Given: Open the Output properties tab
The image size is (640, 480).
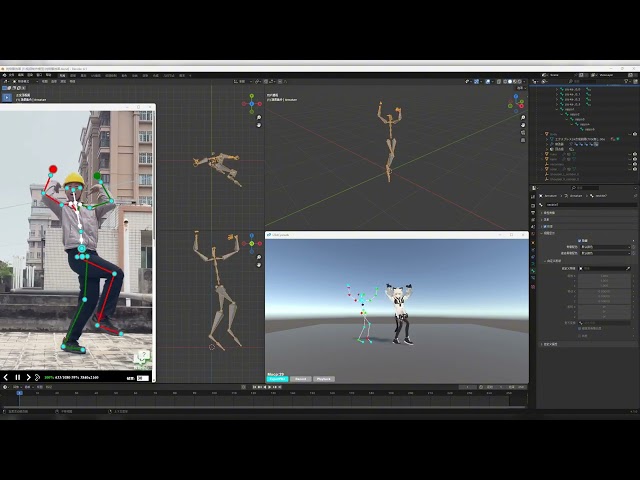Looking at the screenshot, I should click(x=533, y=213).
